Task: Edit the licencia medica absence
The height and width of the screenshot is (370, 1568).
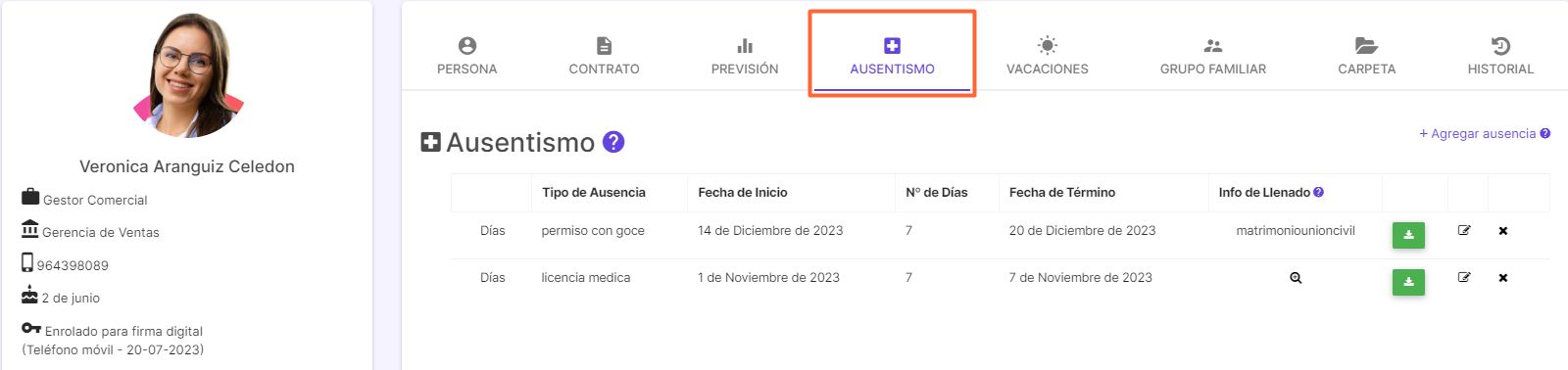Action: pos(1464,278)
